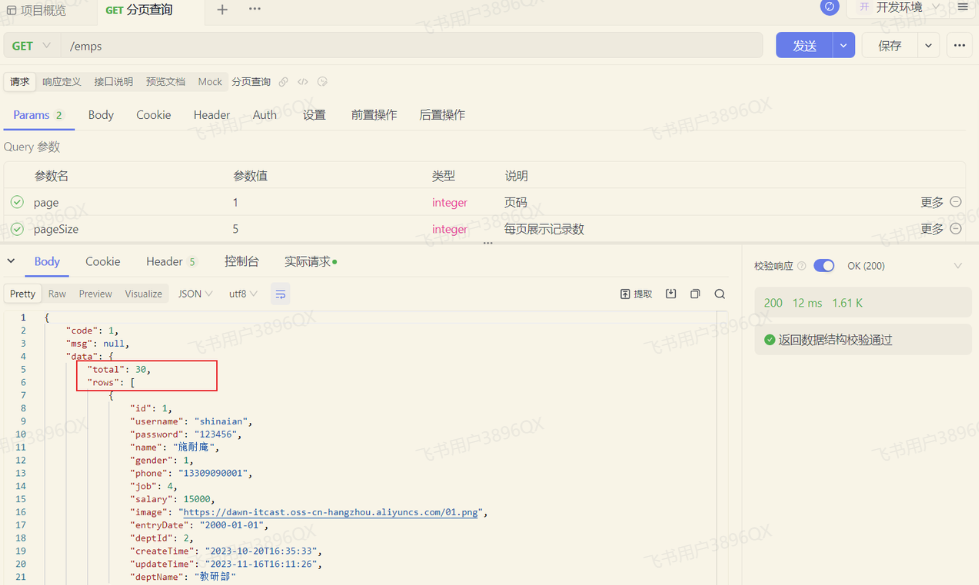The width and height of the screenshot is (979, 585).
Task: Open the response Body tab
Action: coord(47,262)
